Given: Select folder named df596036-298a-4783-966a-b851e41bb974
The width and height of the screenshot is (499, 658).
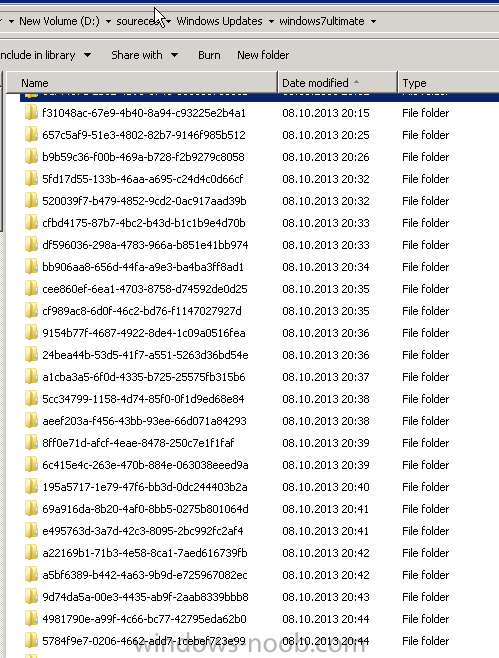Looking at the screenshot, I should [145, 245].
